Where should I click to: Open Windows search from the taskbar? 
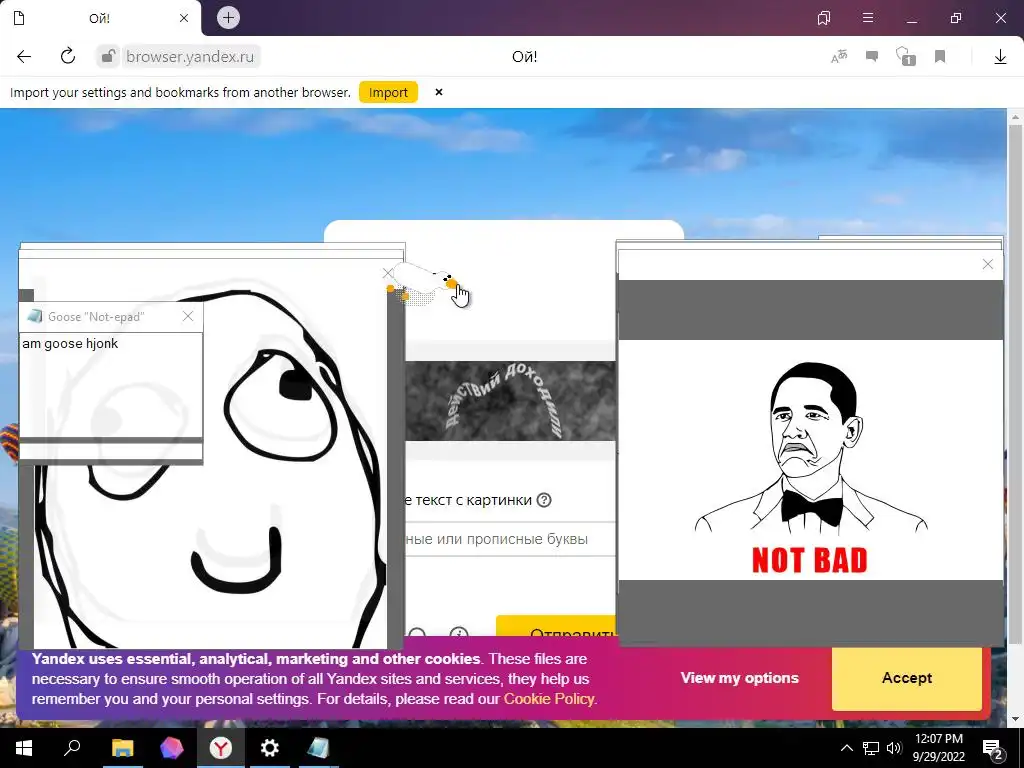pyautogui.click(x=72, y=748)
